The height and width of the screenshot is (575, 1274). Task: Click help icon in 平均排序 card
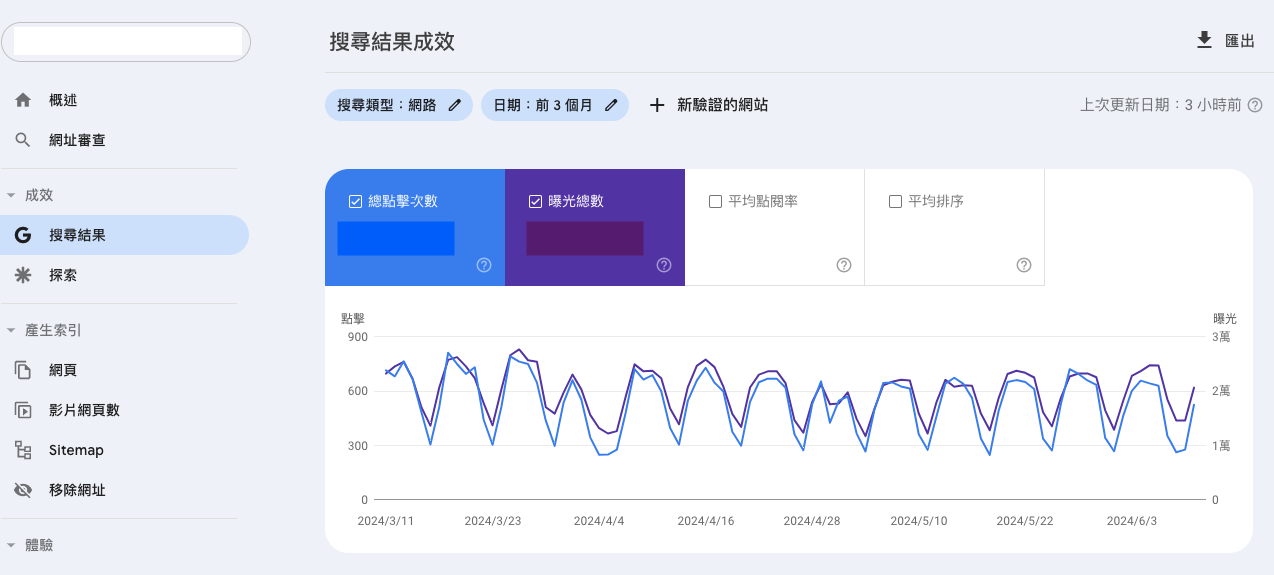pyautogui.click(x=1024, y=265)
